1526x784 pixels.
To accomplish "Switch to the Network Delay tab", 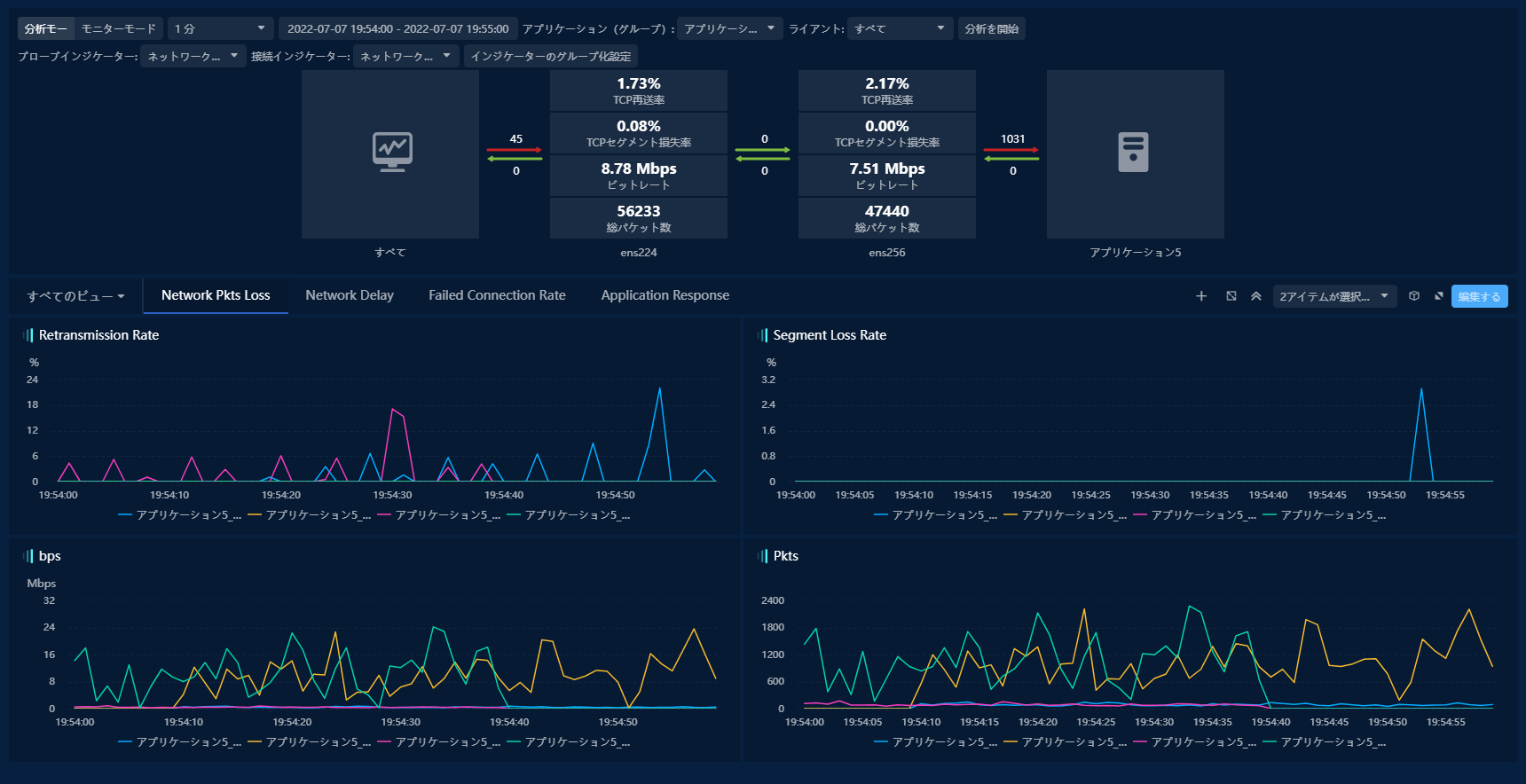I will tap(350, 295).
